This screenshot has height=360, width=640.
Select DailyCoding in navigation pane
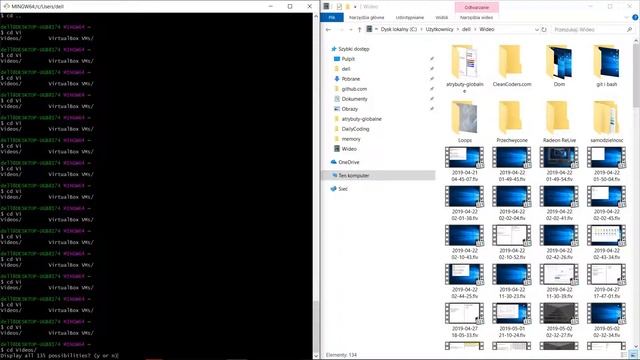[355, 129]
